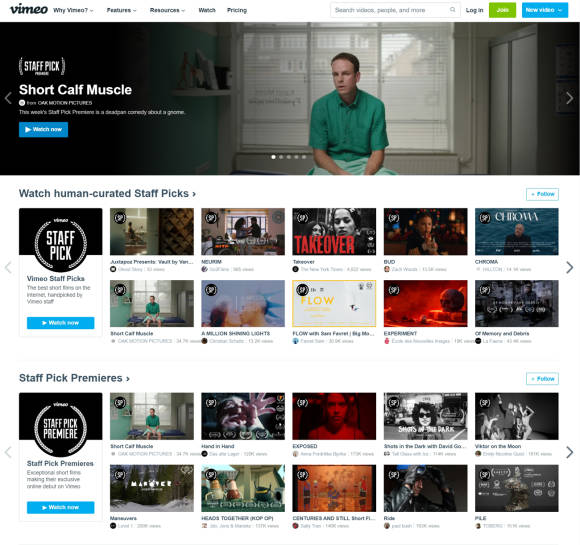Open Of Memory and Debris thumbnail
Screen dimensions: 580x545
[x=517, y=303]
